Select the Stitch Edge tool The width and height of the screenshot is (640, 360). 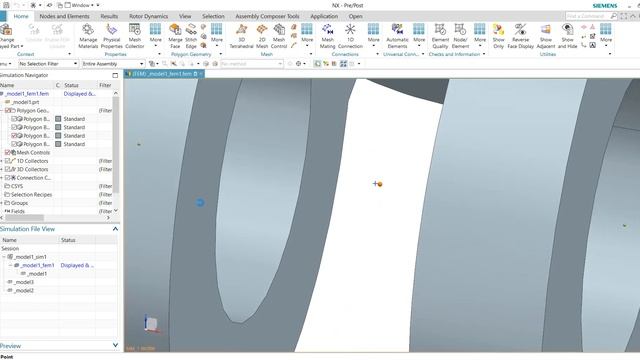191,36
